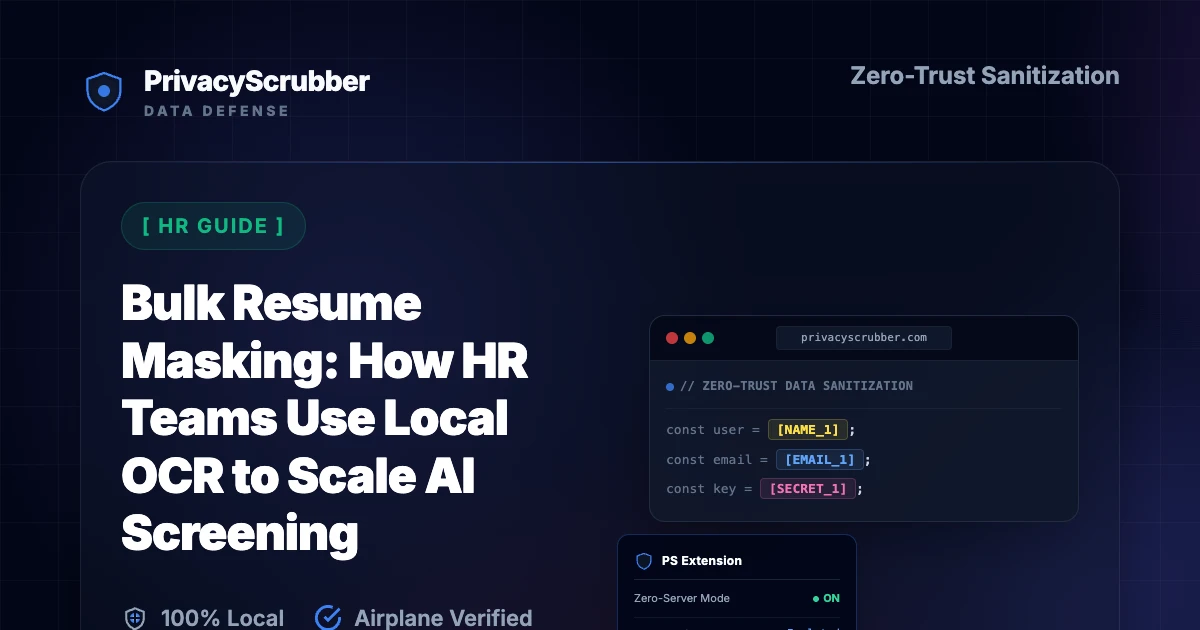The image size is (1200, 630).
Task: Click the [EMAIL_1] blue token
Action: click(x=820, y=459)
